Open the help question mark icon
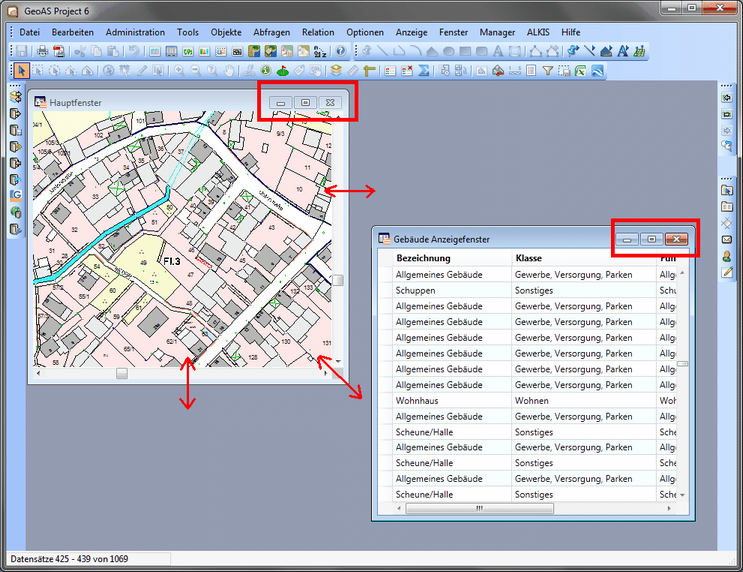The height and width of the screenshot is (572, 743). point(340,51)
